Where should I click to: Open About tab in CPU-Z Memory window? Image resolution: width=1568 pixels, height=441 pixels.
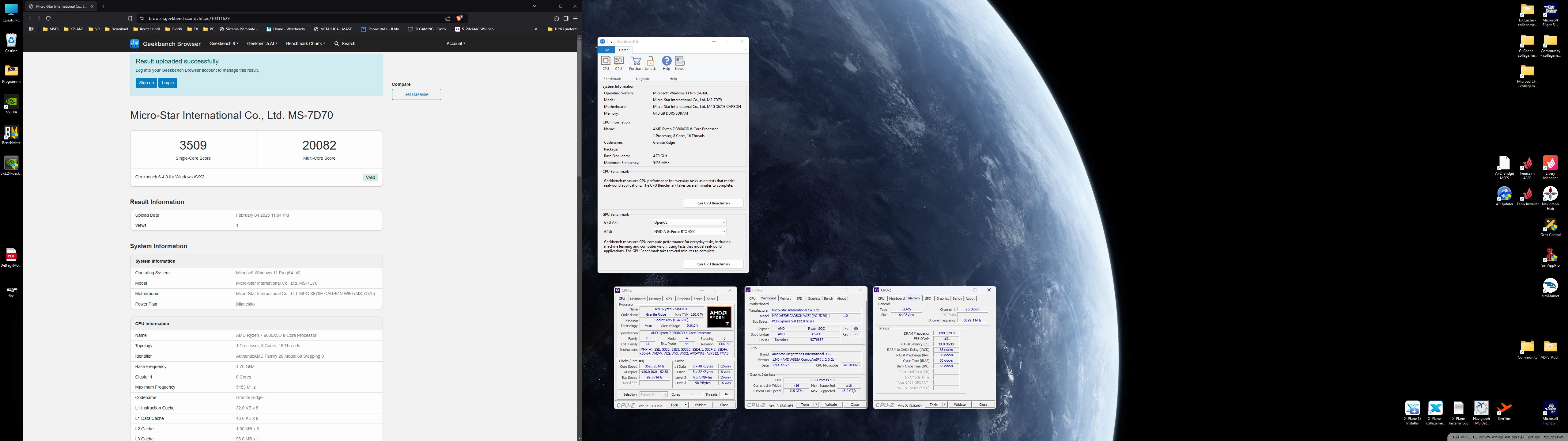970,299
